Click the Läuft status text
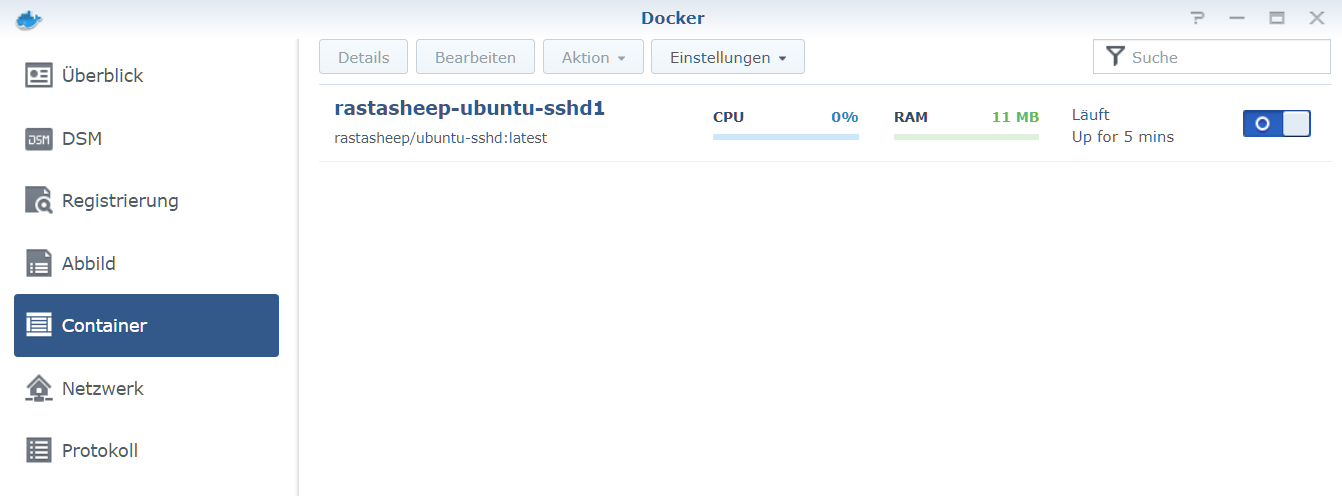Screen dimensions: 1342x496 pyautogui.click(x=1091, y=114)
